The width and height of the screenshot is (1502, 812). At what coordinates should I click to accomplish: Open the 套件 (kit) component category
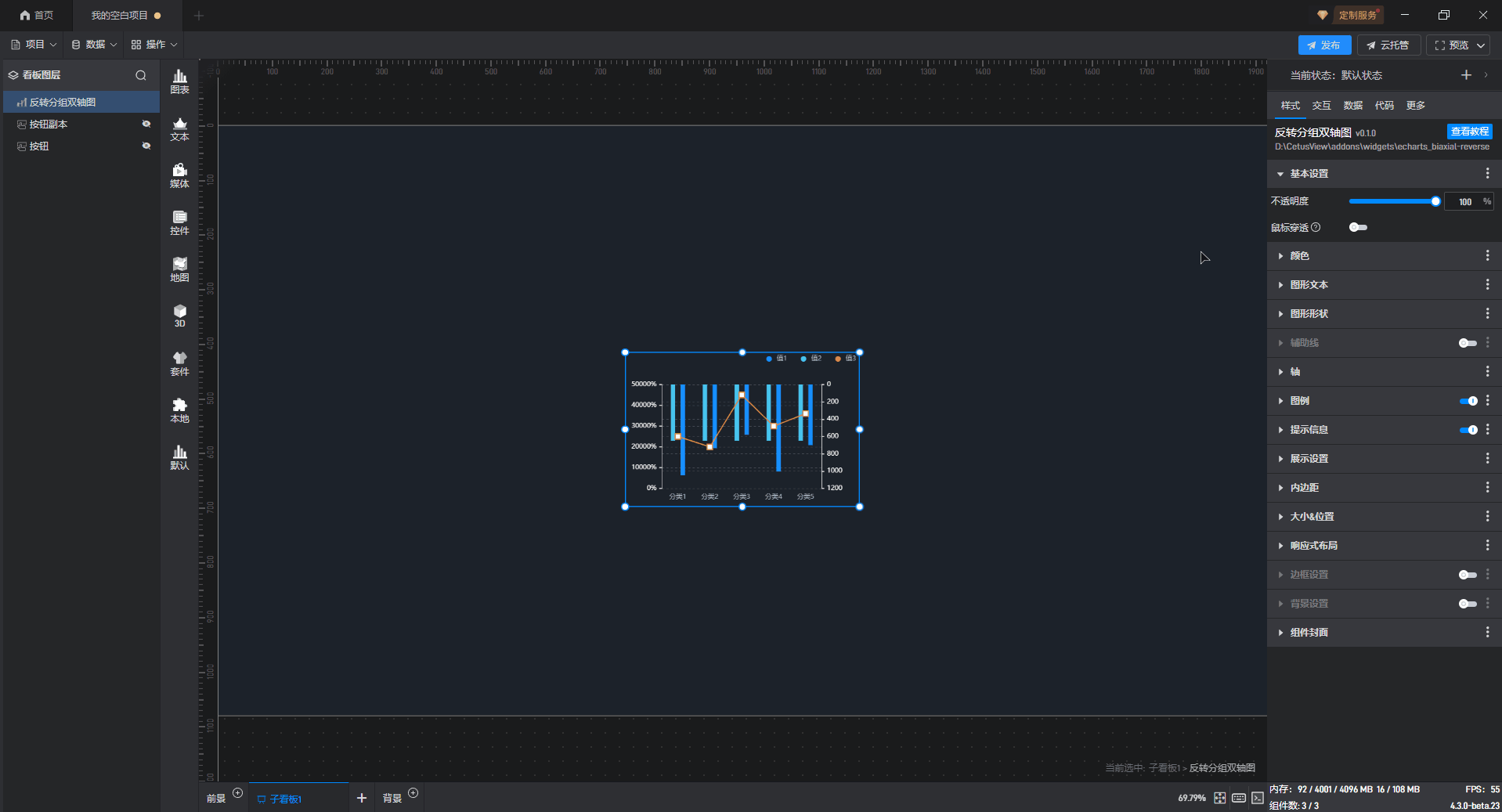click(x=179, y=363)
